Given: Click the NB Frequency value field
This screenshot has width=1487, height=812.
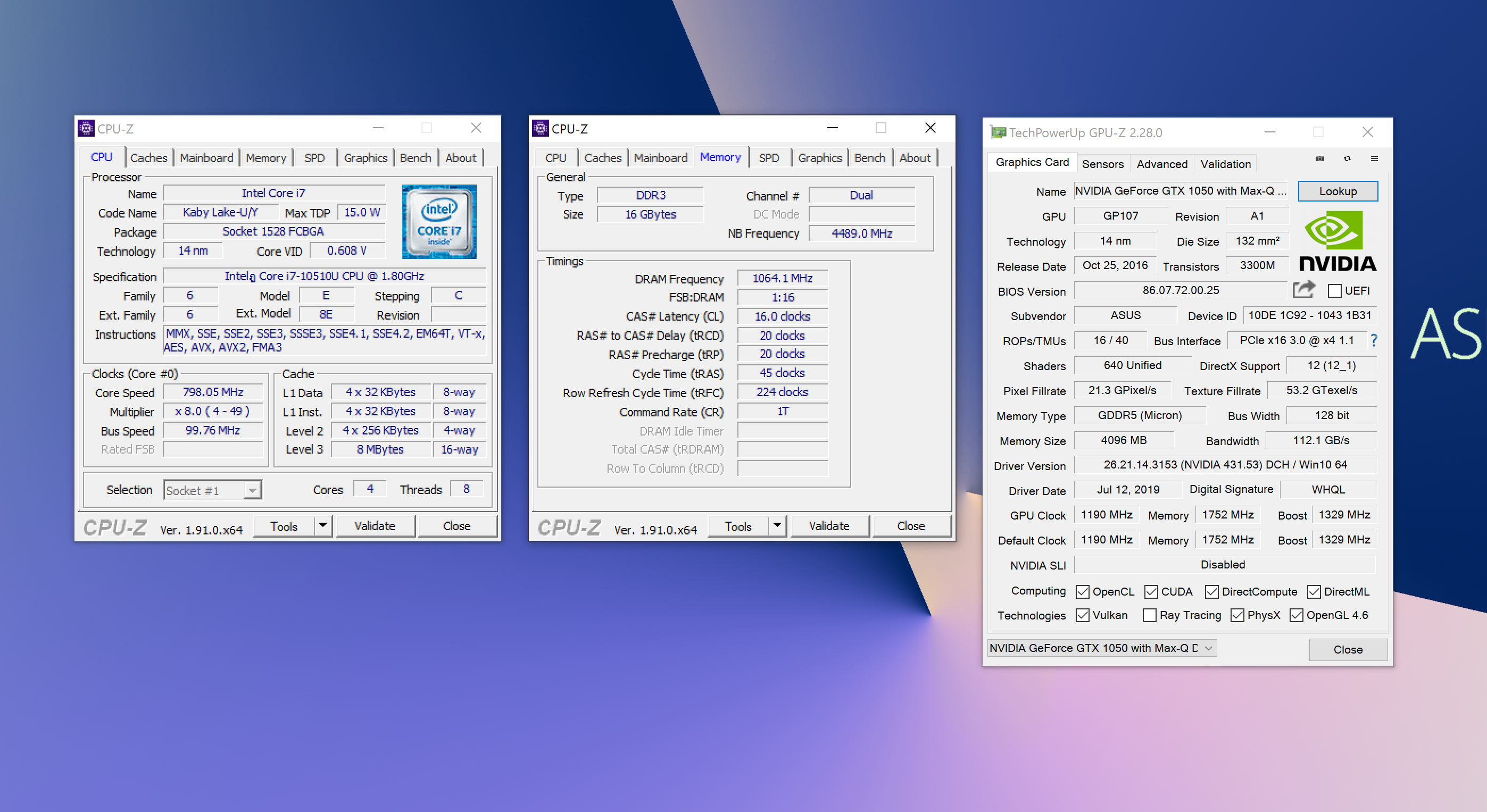Looking at the screenshot, I should click(862, 233).
